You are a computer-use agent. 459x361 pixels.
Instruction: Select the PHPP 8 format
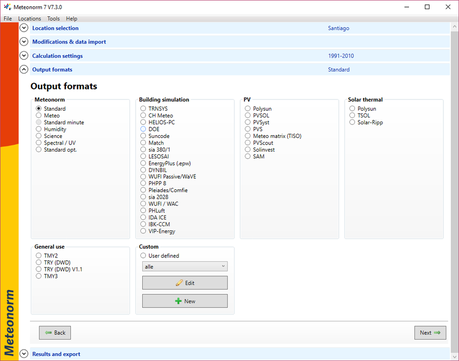tap(143, 183)
